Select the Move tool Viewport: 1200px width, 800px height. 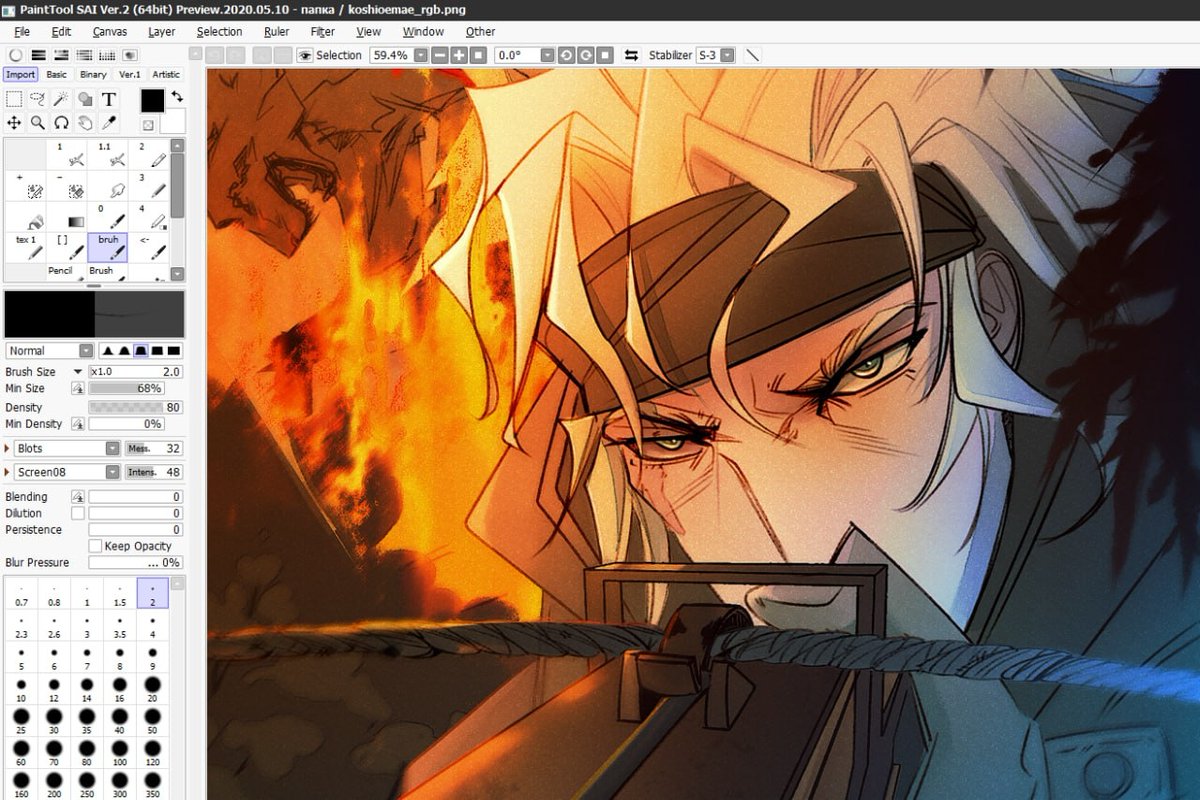tap(14, 122)
